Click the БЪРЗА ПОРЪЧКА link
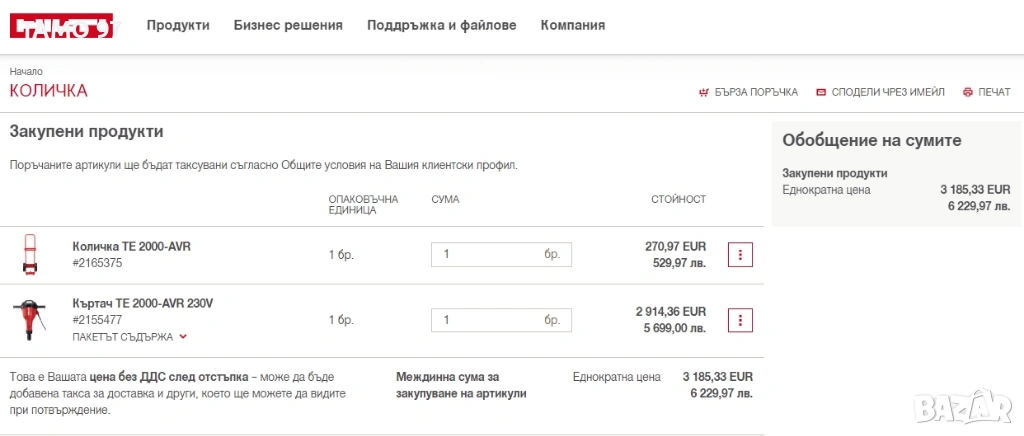 pyautogui.click(x=756, y=92)
